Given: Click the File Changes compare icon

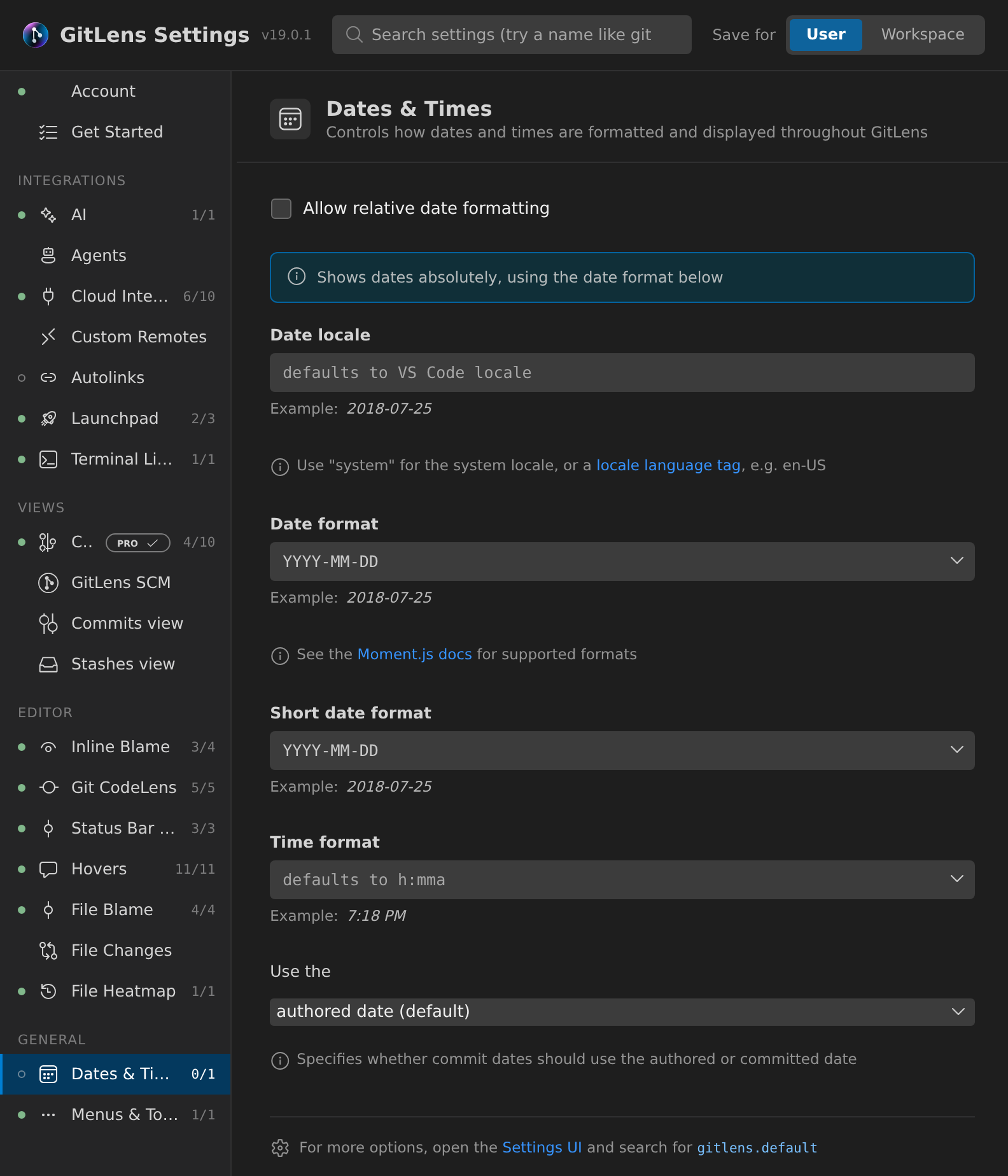Looking at the screenshot, I should coord(48,950).
